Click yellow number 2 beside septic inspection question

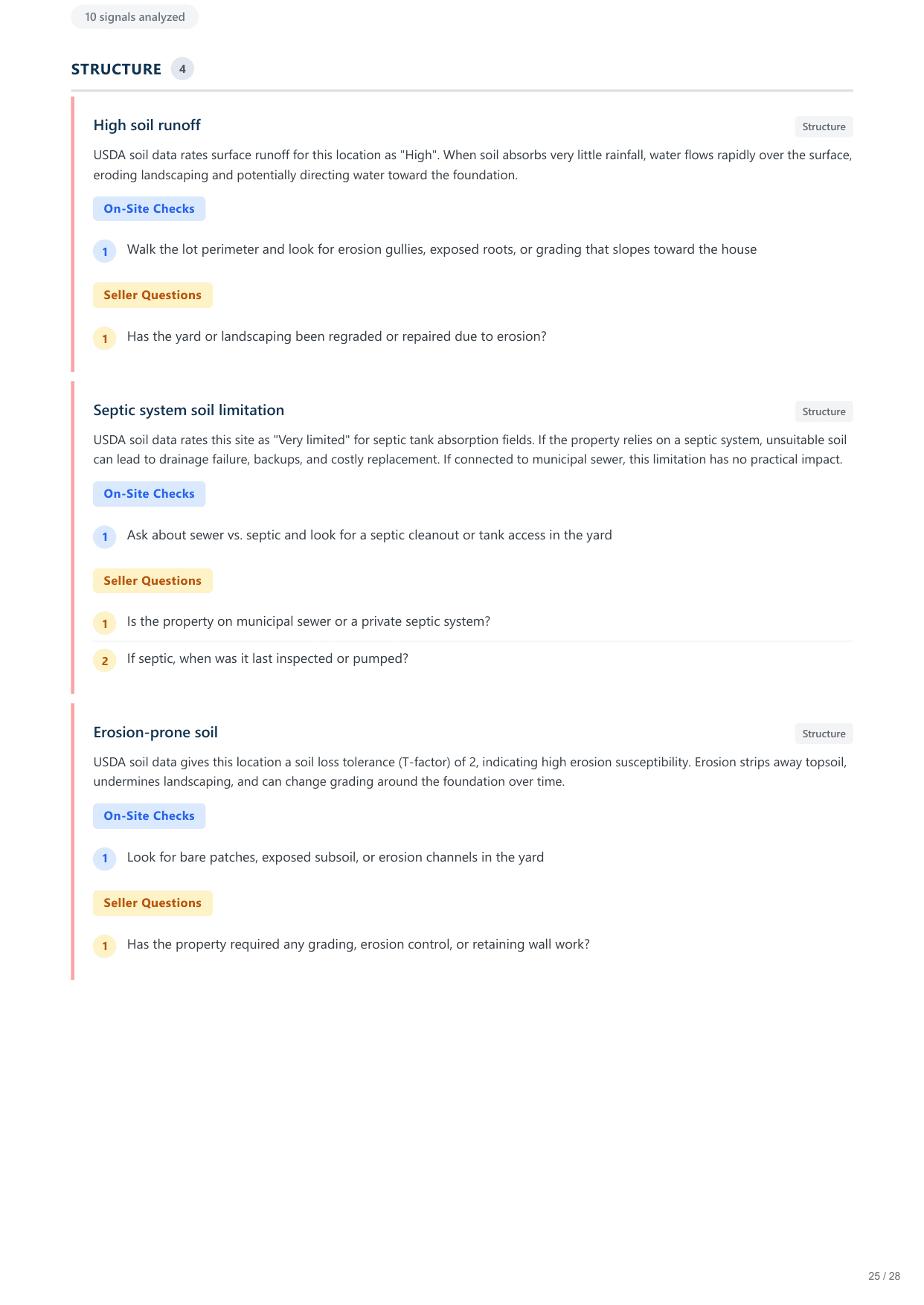pyautogui.click(x=105, y=661)
